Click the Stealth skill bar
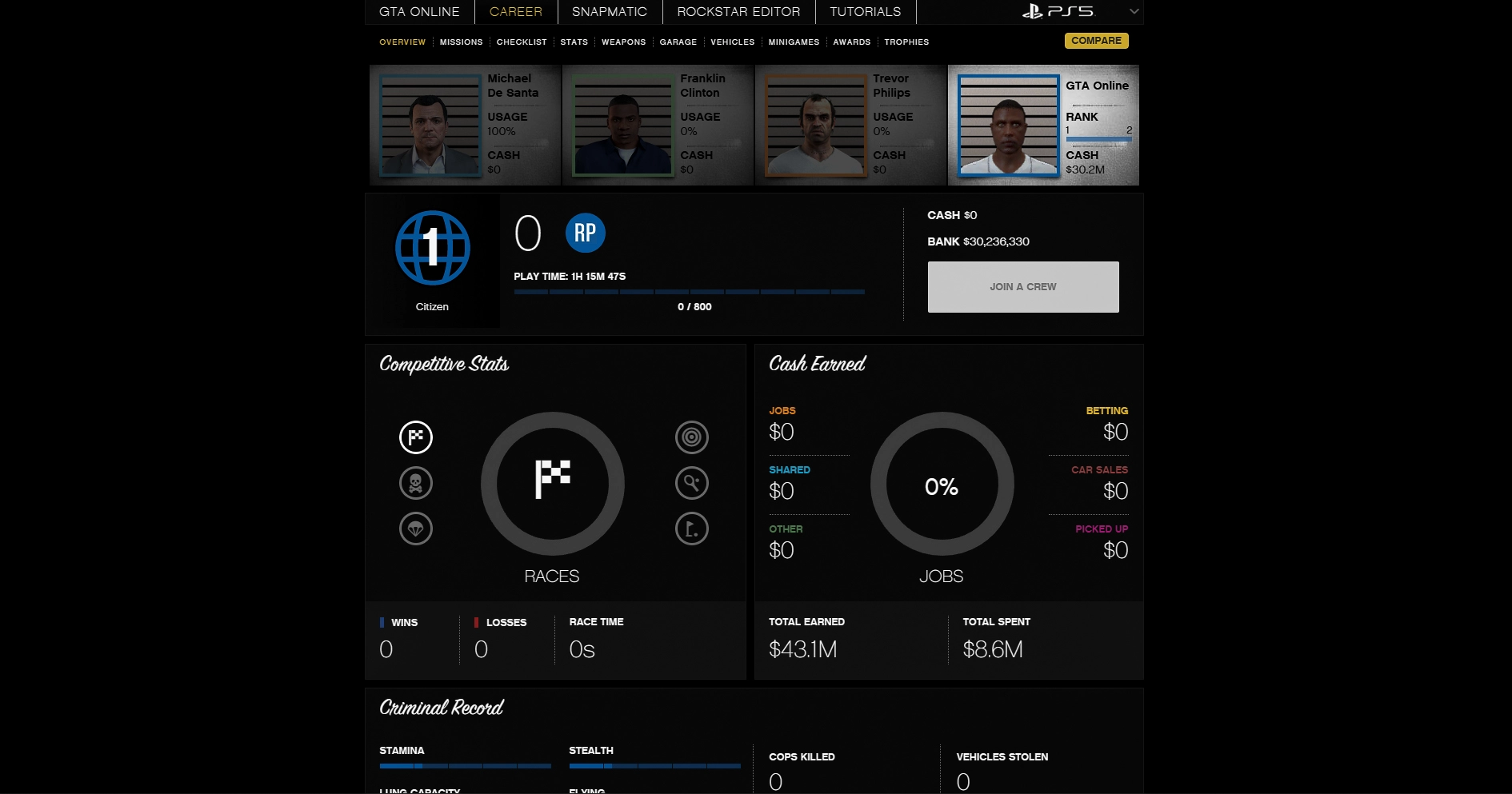This screenshot has width=1512, height=794. (x=655, y=766)
